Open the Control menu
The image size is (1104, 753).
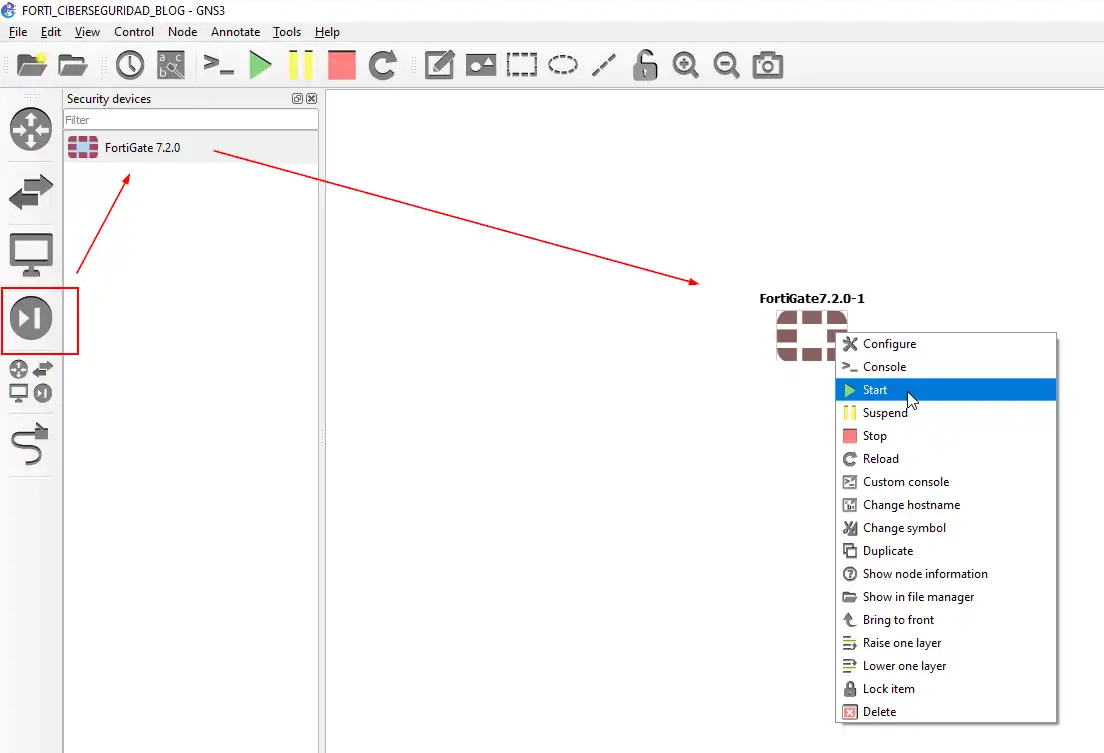point(134,32)
